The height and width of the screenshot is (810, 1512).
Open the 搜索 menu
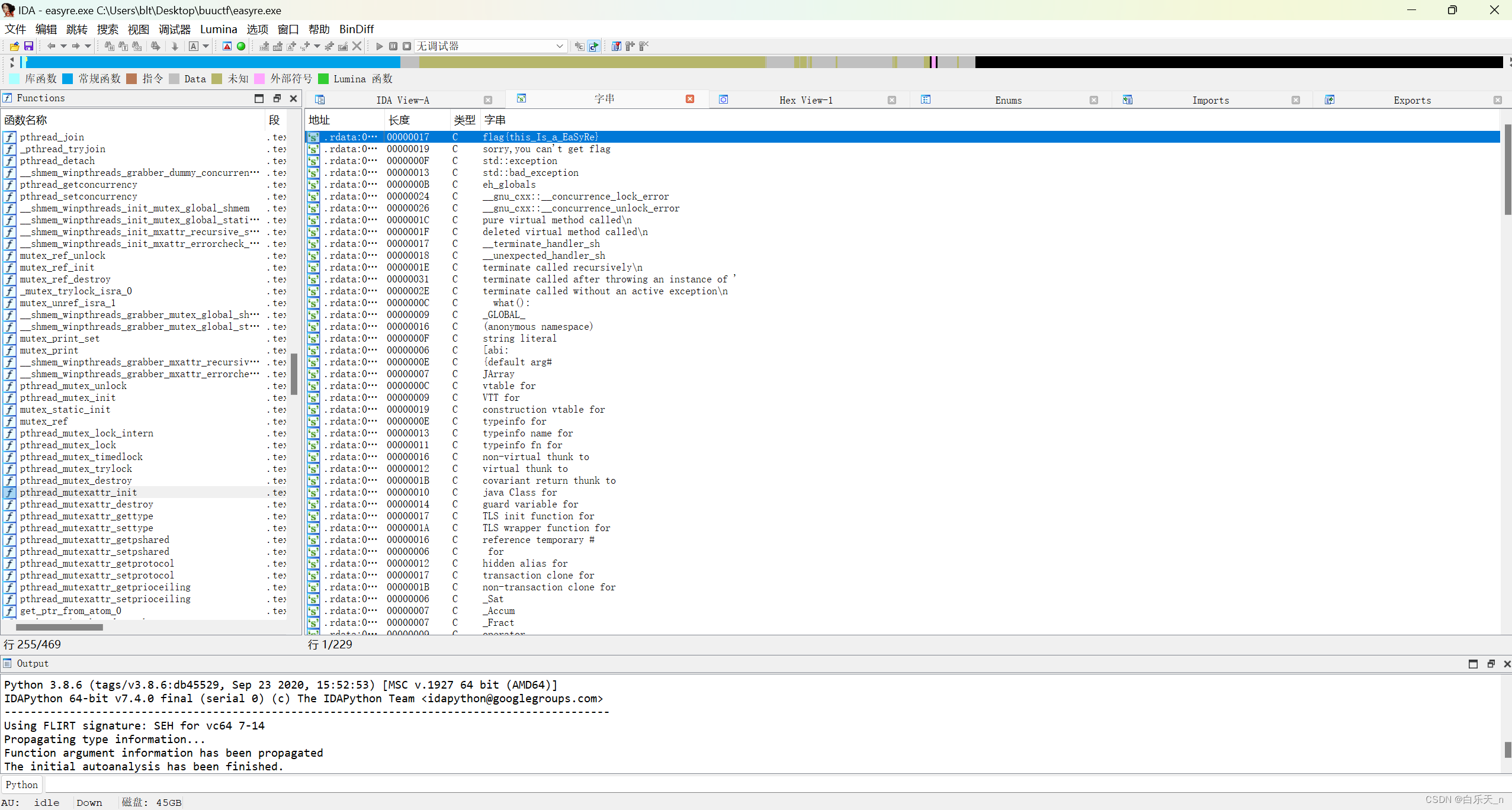[x=107, y=29]
